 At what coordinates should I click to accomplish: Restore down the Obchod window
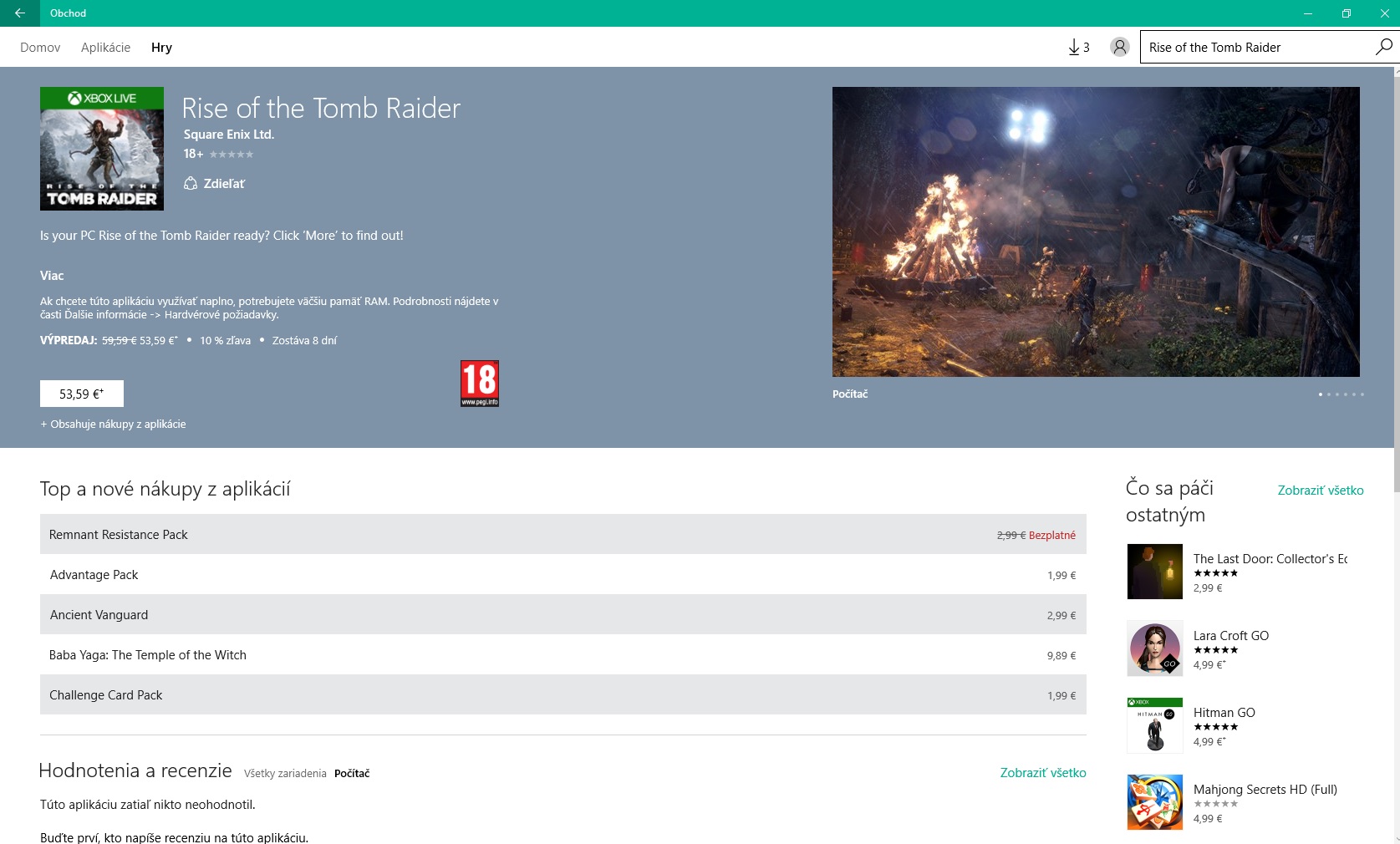pos(1347,13)
